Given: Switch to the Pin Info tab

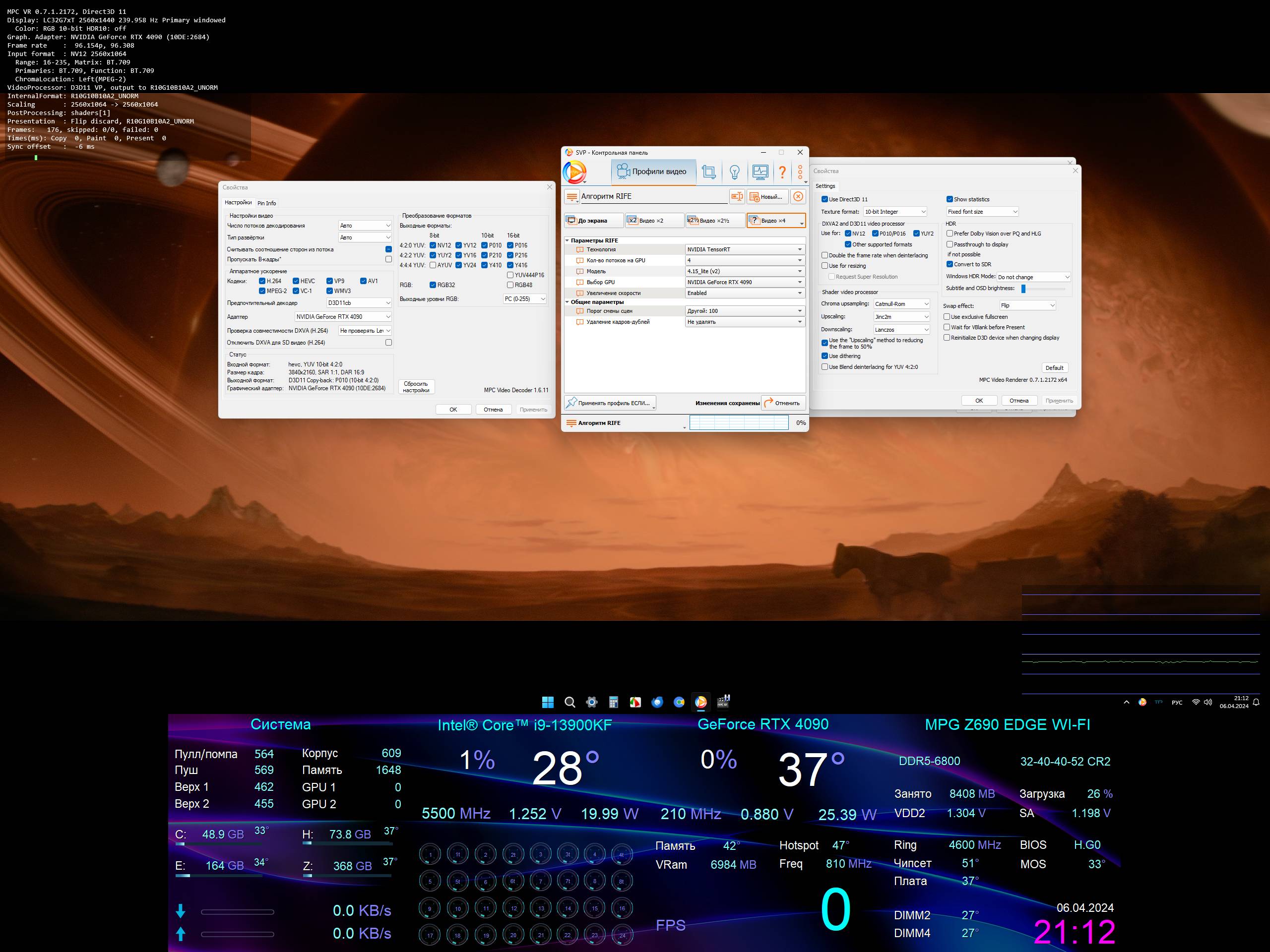Looking at the screenshot, I should click(x=266, y=203).
